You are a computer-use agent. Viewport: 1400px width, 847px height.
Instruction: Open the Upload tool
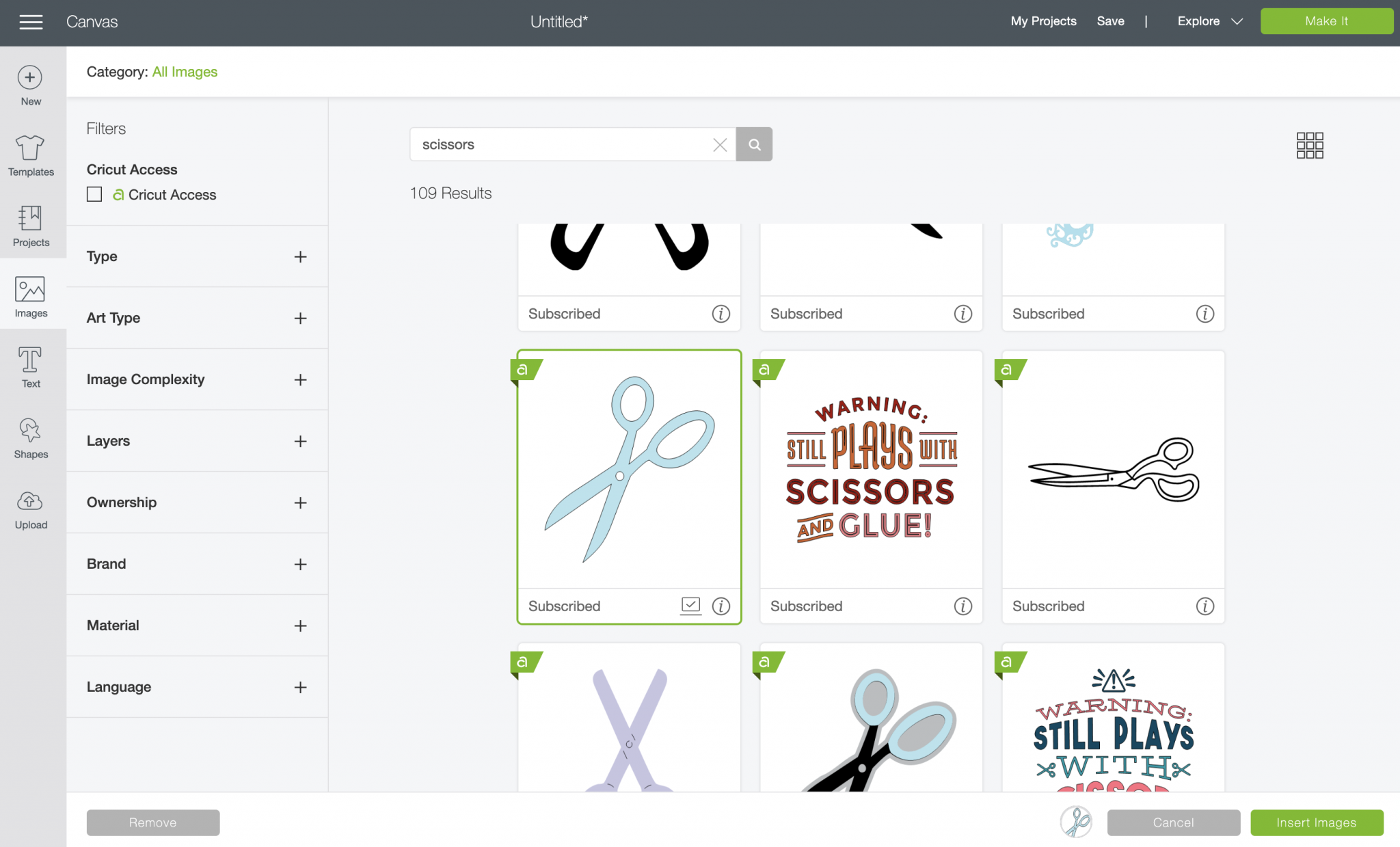pyautogui.click(x=31, y=509)
